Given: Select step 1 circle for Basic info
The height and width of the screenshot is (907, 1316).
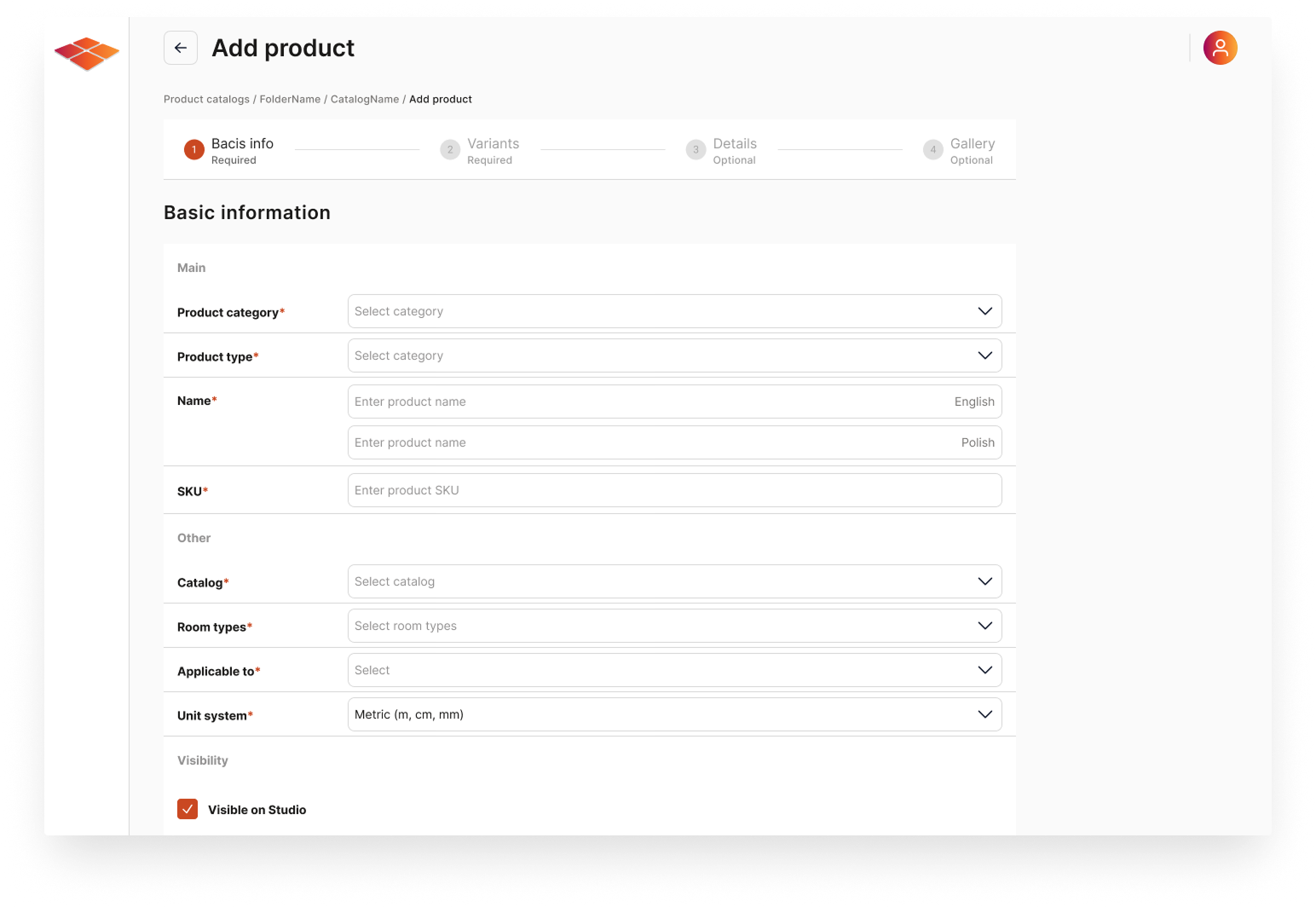Looking at the screenshot, I should click(x=193, y=149).
